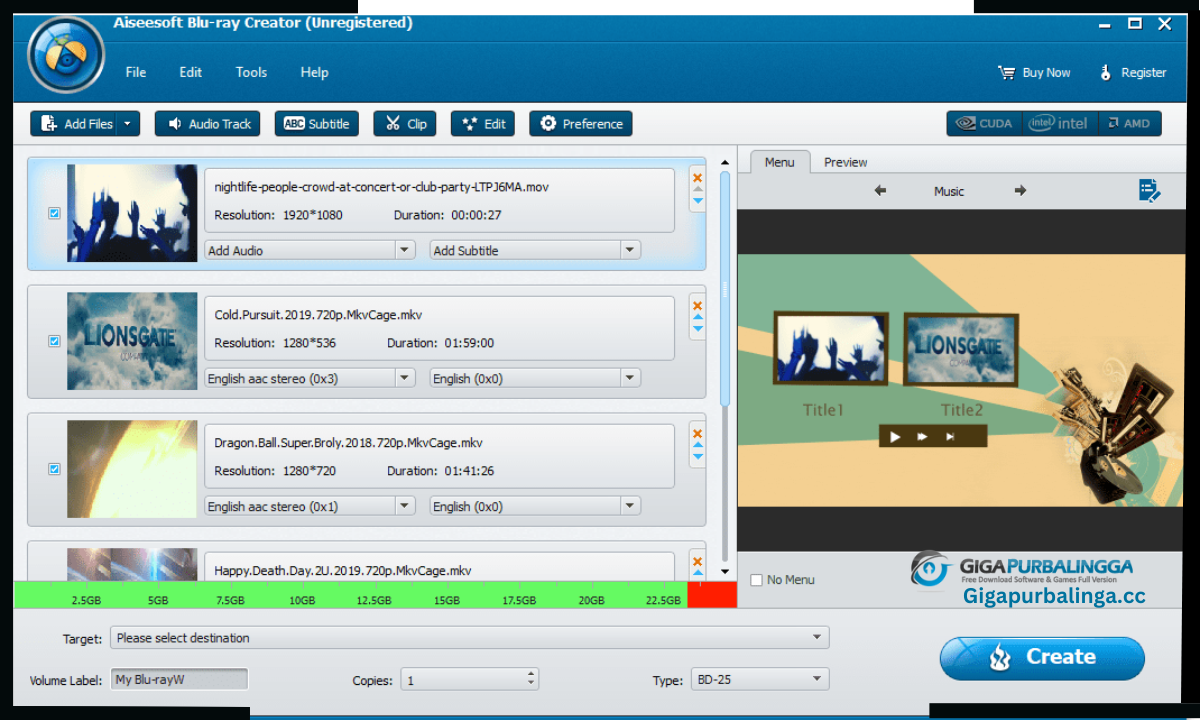
Task: Go to previous menu template arrow
Action: 880,191
